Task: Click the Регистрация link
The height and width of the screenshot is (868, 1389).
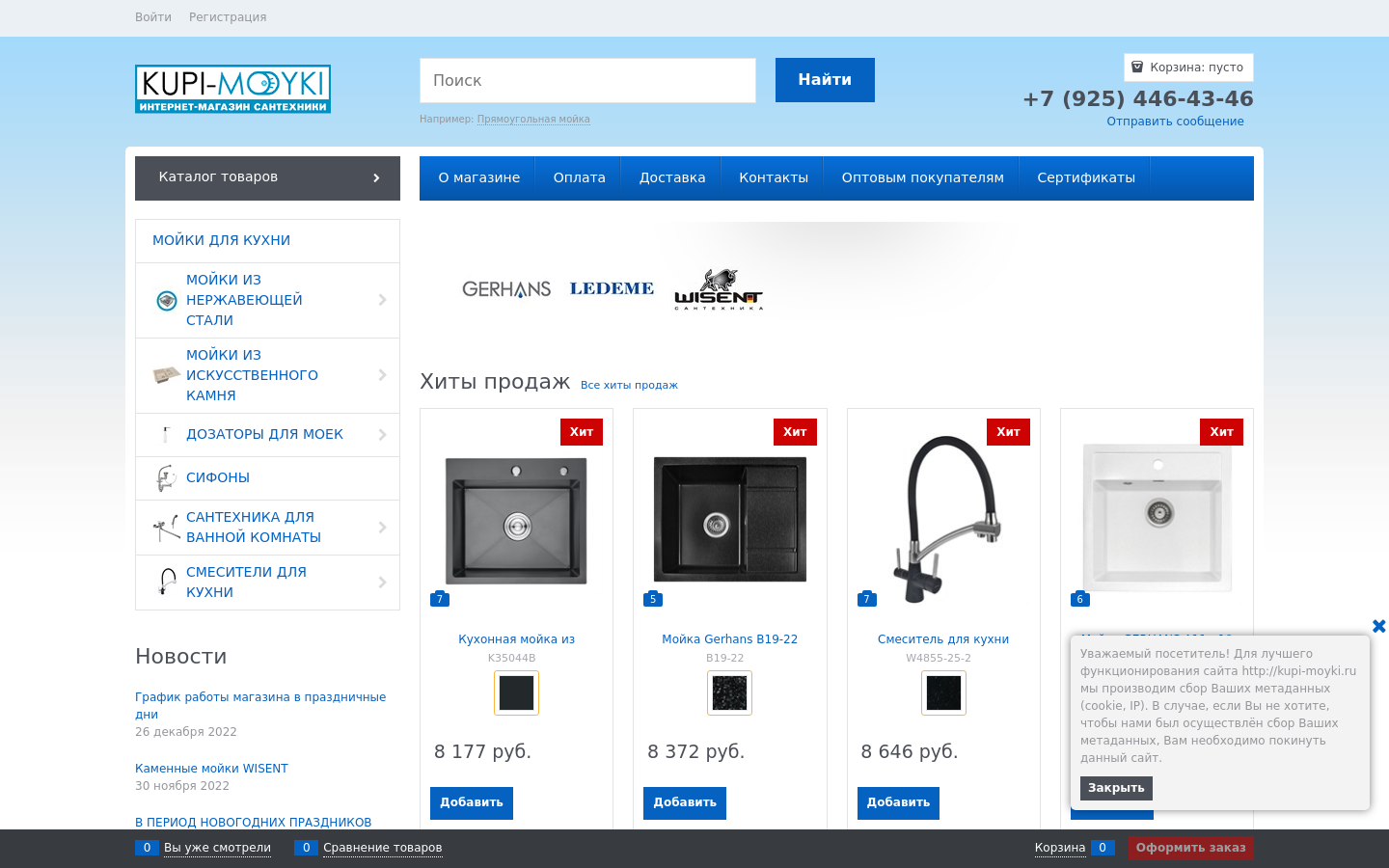Action: tap(228, 17)
